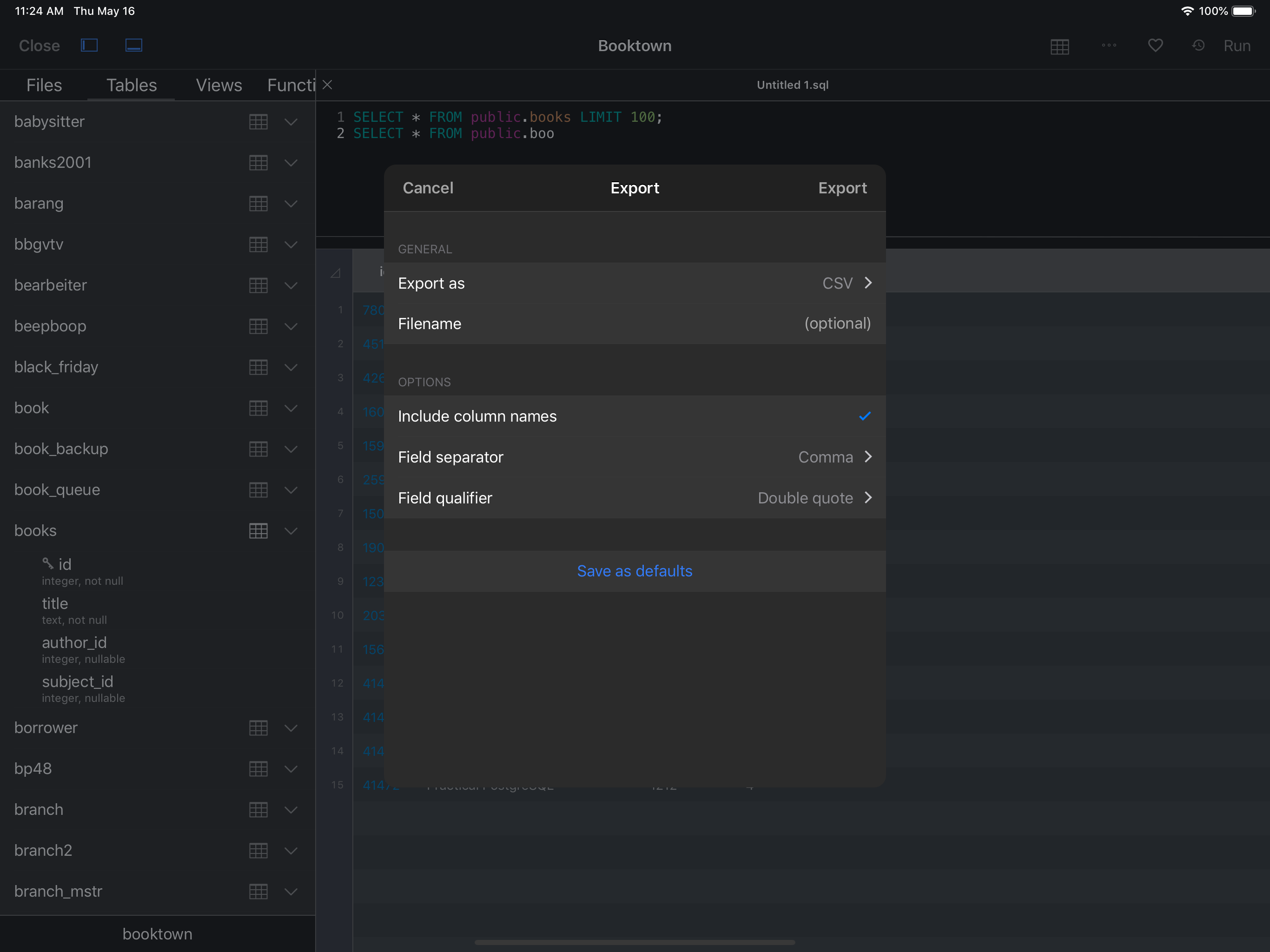Select the Untitled 1.sql editor tab
This screenshot has width=1270, height=952.
[792, 85]
